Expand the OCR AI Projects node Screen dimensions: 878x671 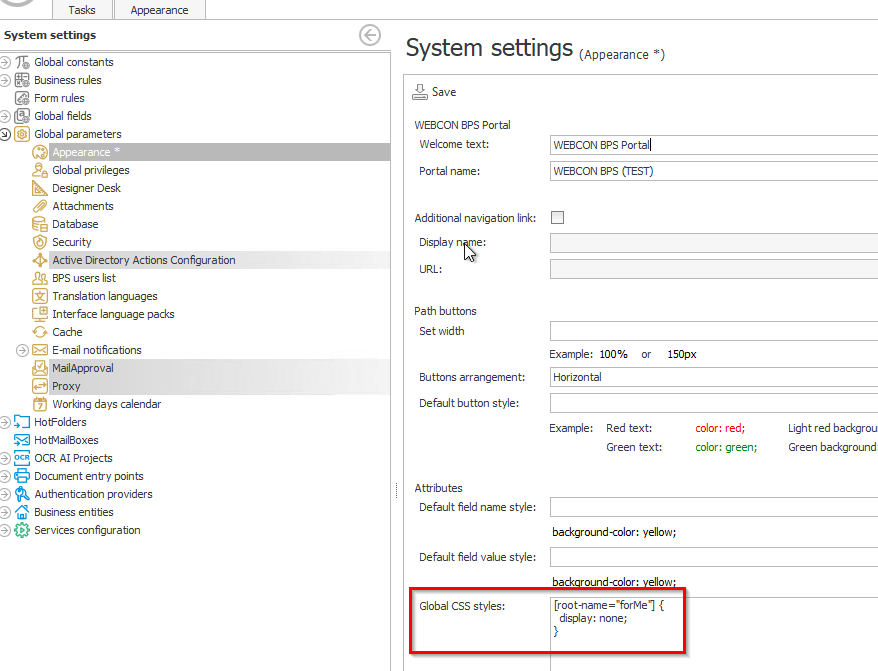pyautogui.click(x=5, y=458)
